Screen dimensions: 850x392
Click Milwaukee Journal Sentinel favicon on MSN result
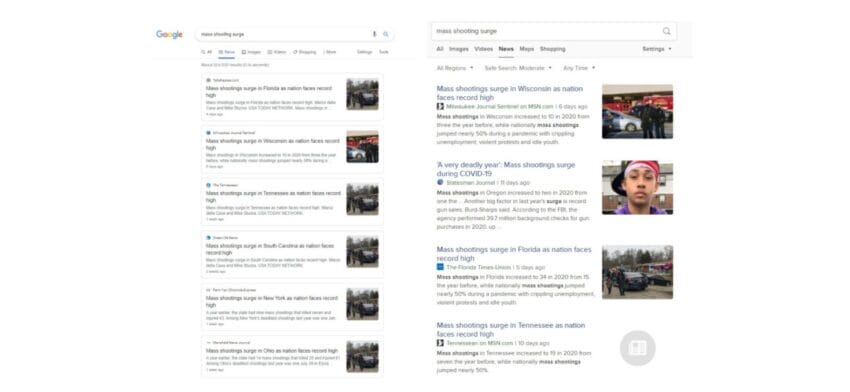tap(440, 107)
